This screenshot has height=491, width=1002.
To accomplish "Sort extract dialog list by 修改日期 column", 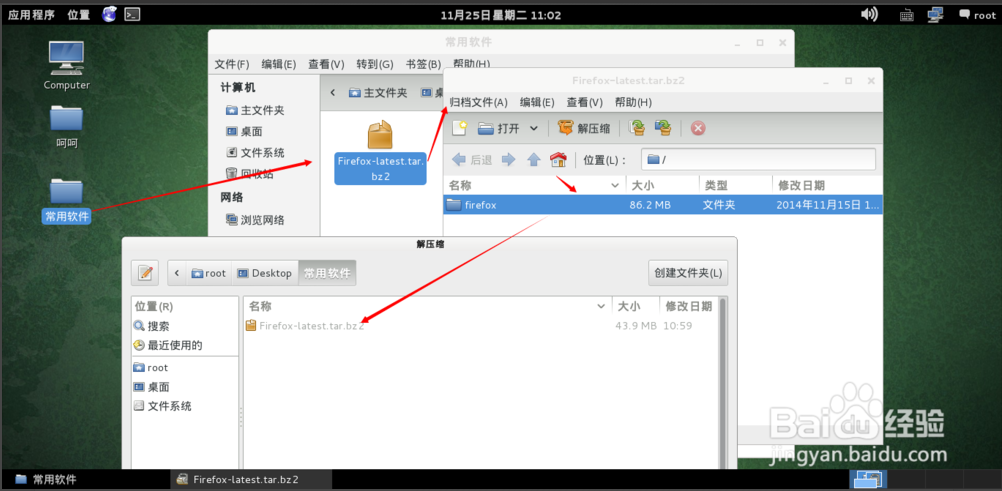I will tap(689, 306).
